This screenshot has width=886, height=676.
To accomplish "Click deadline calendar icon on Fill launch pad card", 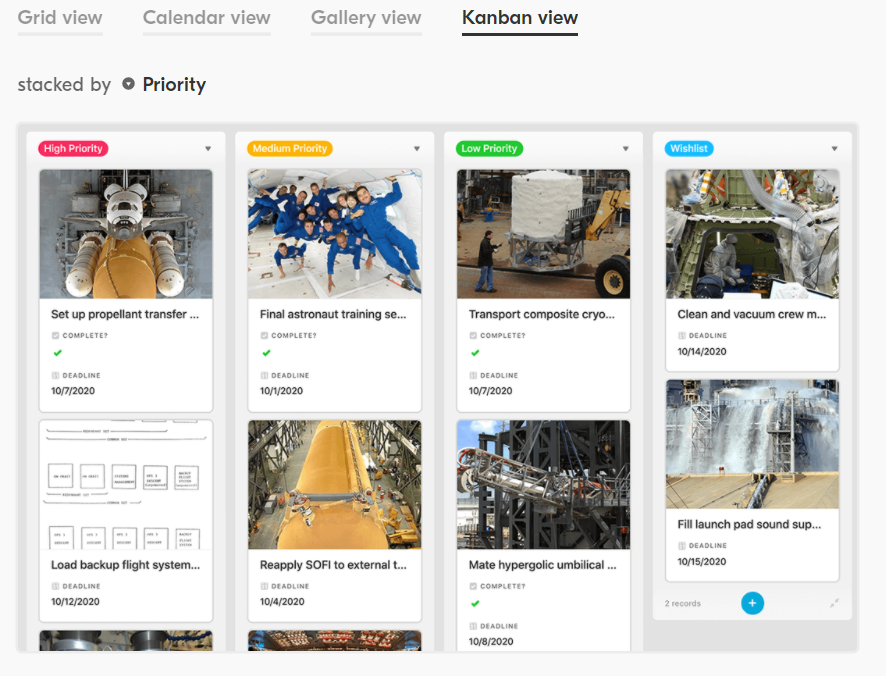I will [x=682, y=546].
